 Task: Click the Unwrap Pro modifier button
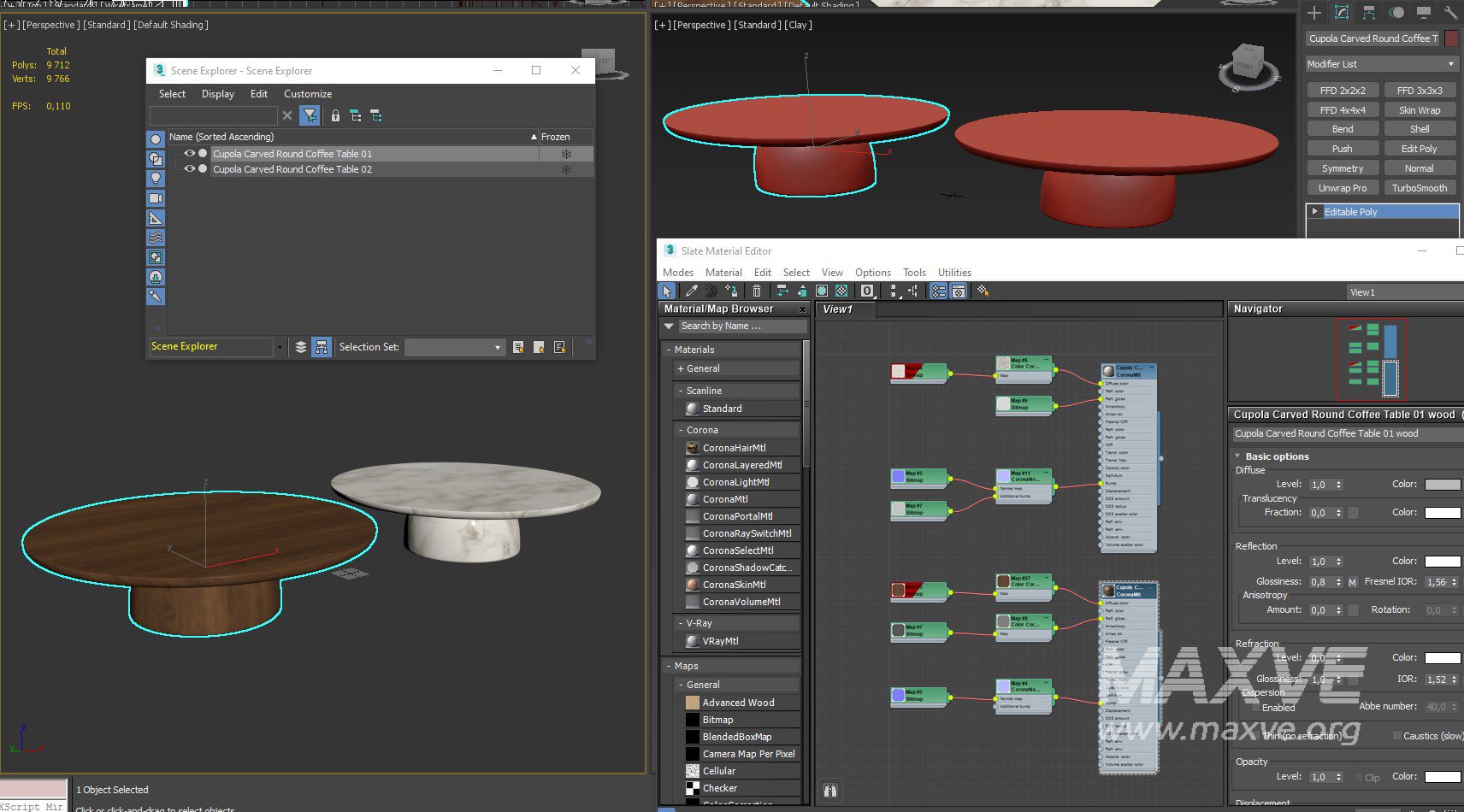tap(1342, 188)
